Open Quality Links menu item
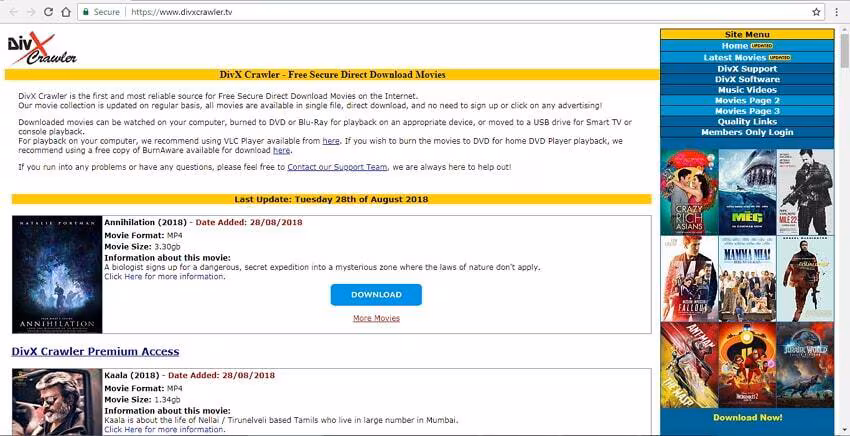 pyautogui.click(x=747, y=121)
